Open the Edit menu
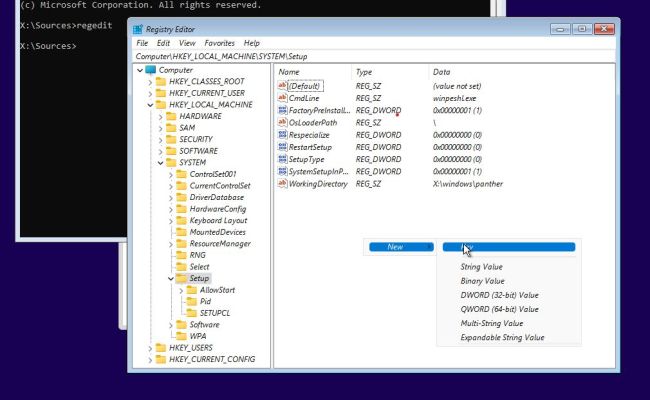This screenshot has width=650, height=400. pos(163,43)
